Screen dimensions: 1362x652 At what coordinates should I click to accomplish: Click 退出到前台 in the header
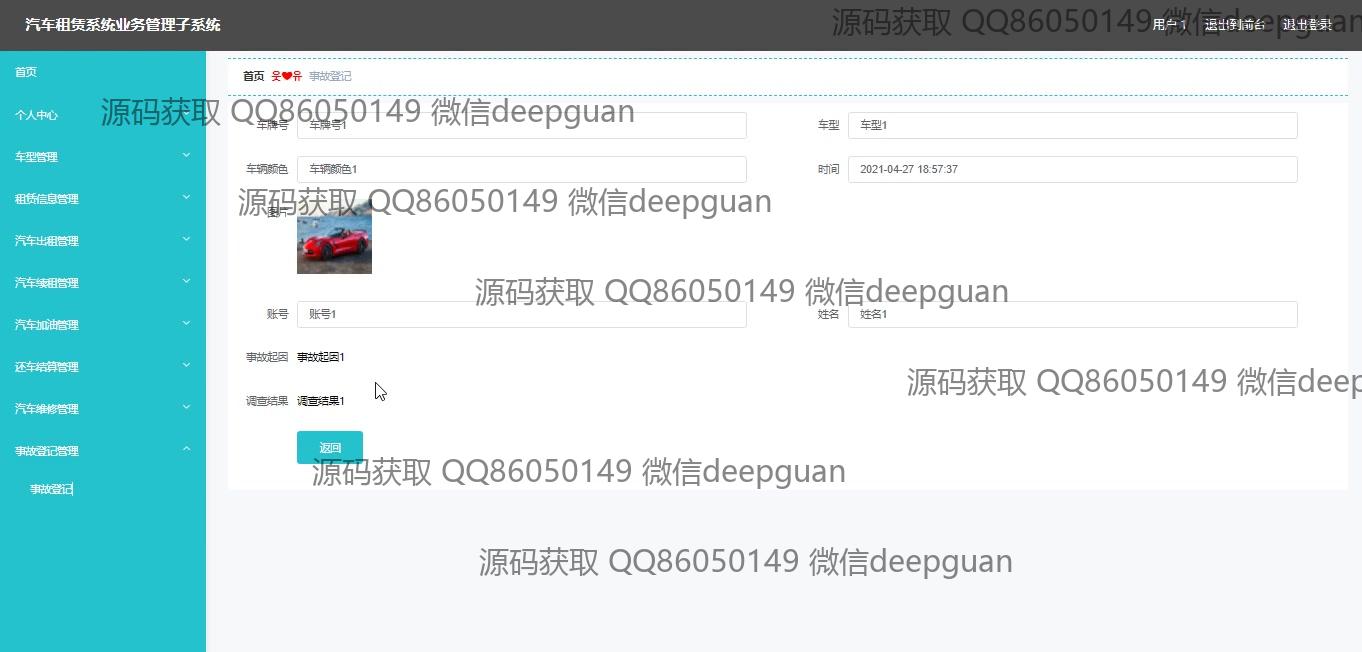point(1235,25)
